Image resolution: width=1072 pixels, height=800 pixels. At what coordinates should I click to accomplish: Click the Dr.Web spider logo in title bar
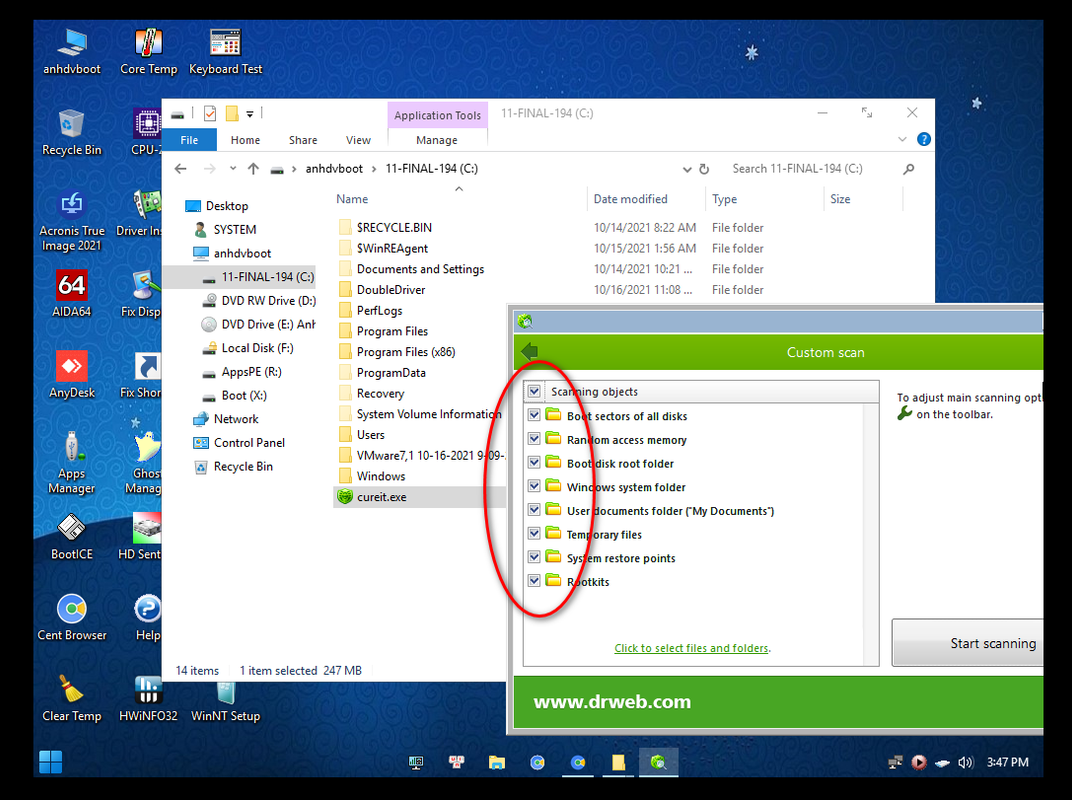coord(525,321)
